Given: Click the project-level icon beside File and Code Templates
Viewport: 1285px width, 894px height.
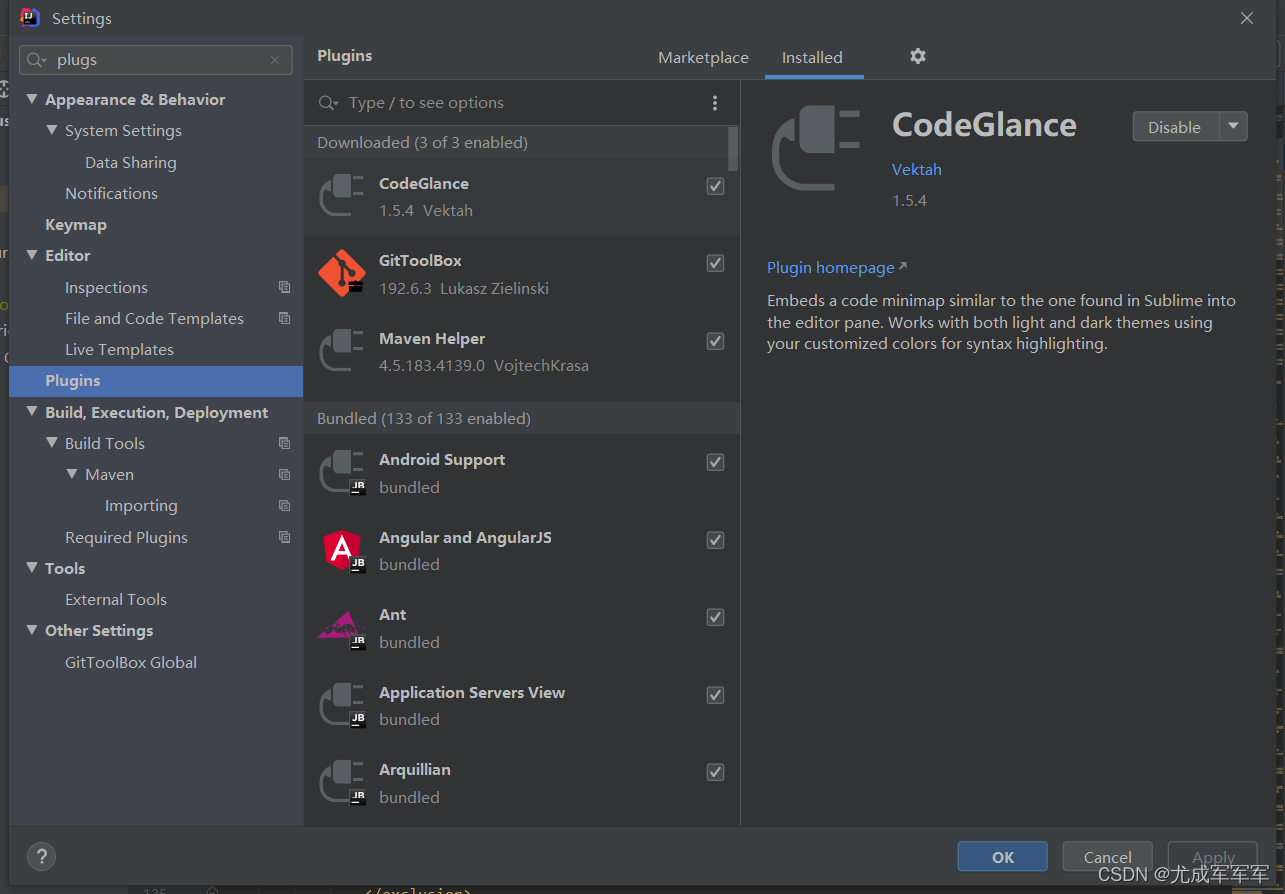Looking at the screenshot, I should [285, 318].
